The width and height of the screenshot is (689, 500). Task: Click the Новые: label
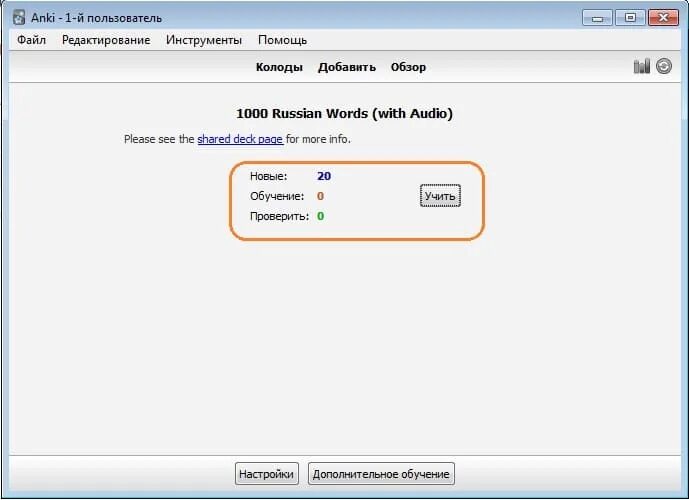tap(268, 176)
